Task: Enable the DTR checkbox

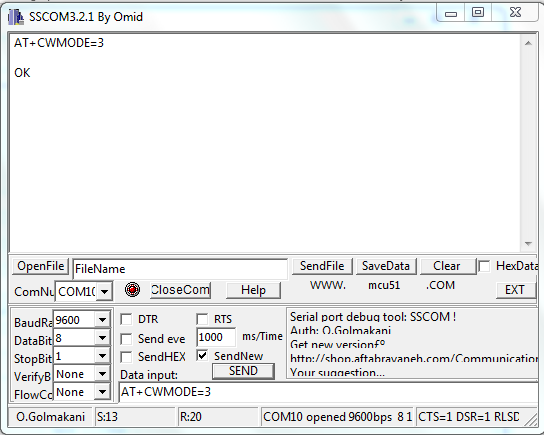Action: point(126,319)
